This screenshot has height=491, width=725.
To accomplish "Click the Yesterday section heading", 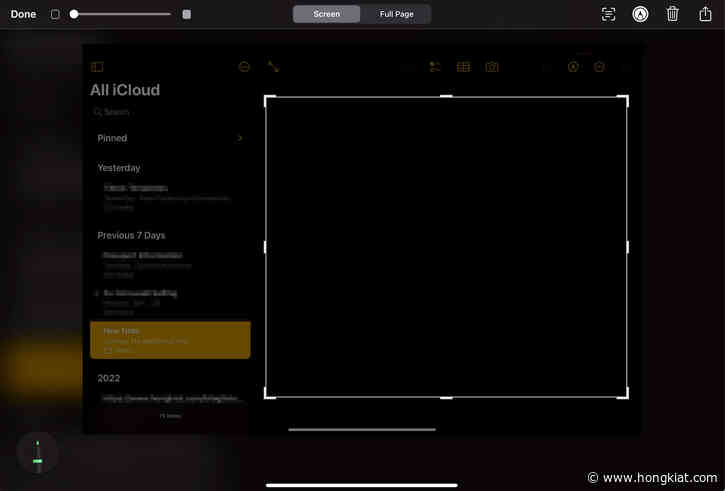I will (119, 168).
